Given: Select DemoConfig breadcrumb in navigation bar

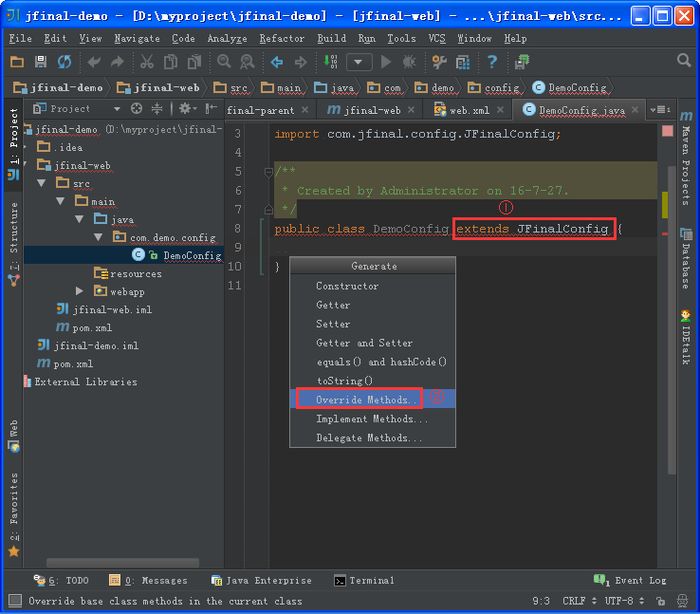Looking at the screenshot, I should pos(570,88).
